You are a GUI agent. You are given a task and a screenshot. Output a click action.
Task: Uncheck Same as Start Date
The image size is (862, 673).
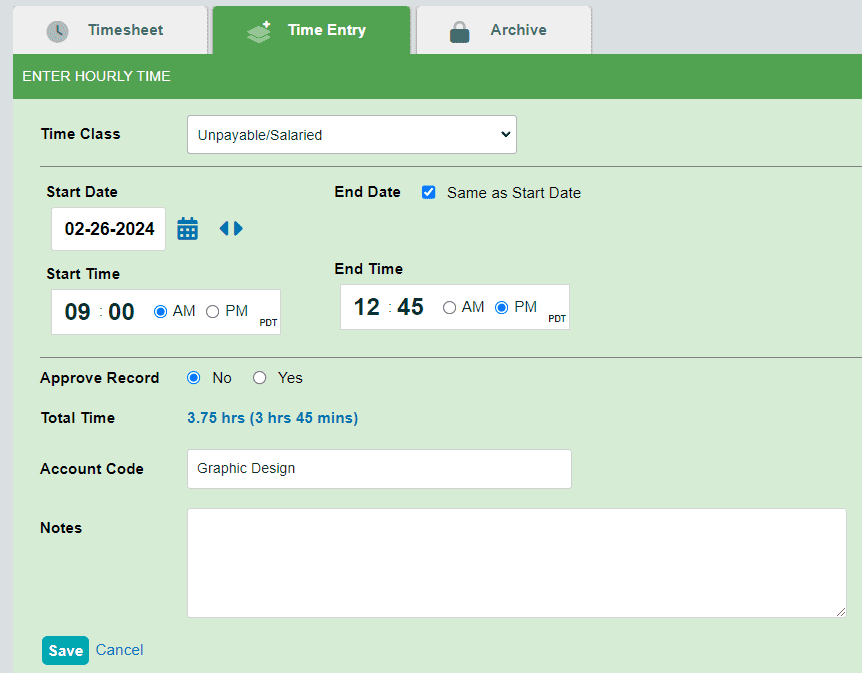[428, 192]
